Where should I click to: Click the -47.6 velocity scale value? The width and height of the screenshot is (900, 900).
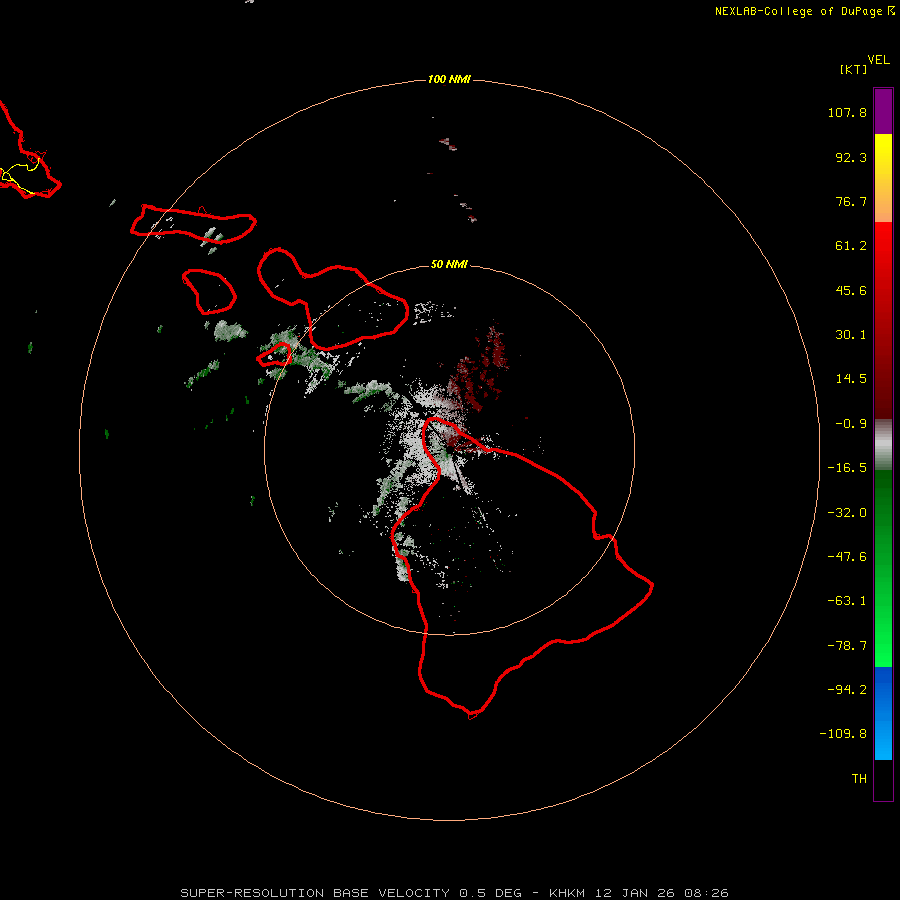pos(847,557)
